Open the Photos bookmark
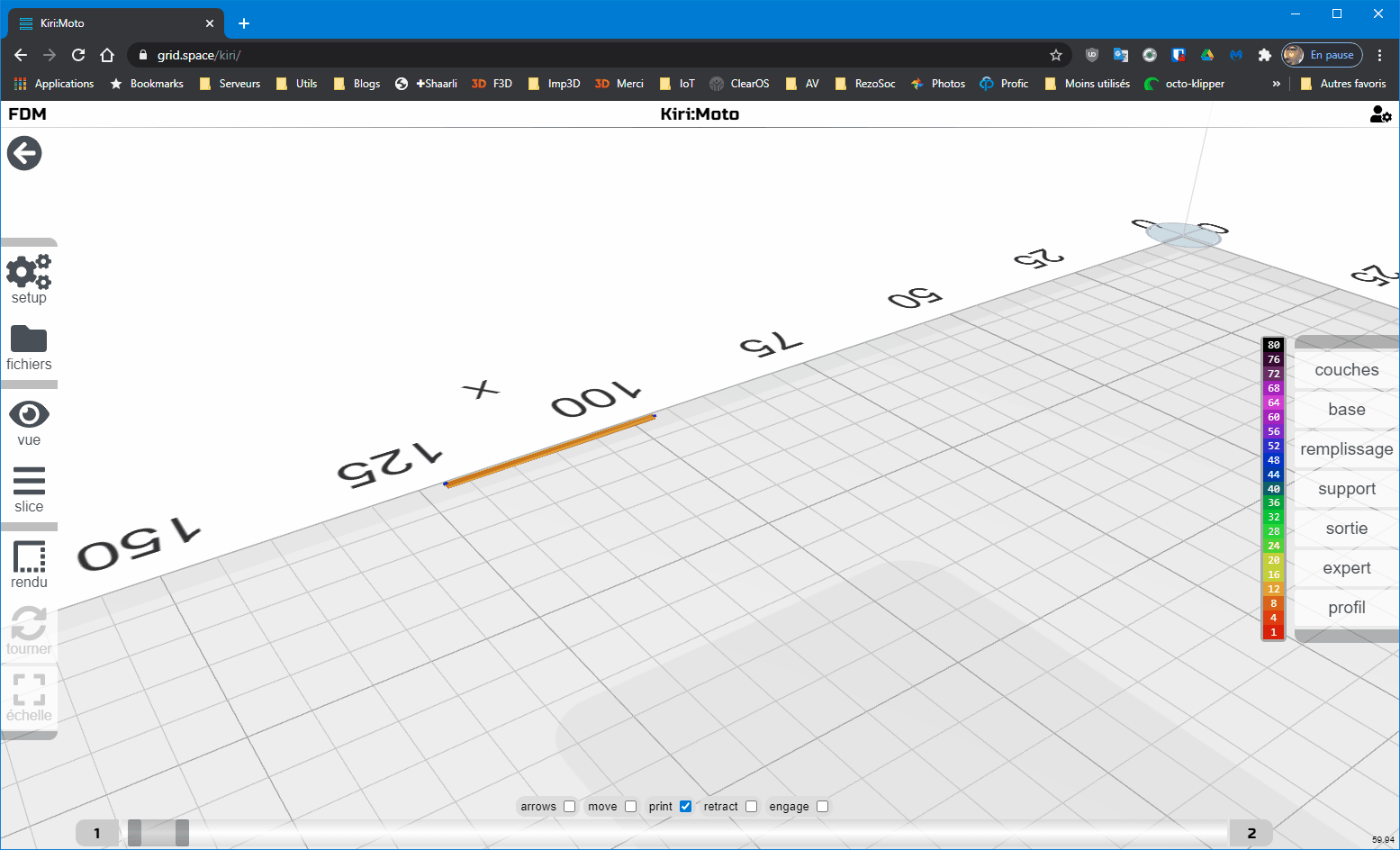The width and height of the screenshot is (1400, 850). [937, 84]
